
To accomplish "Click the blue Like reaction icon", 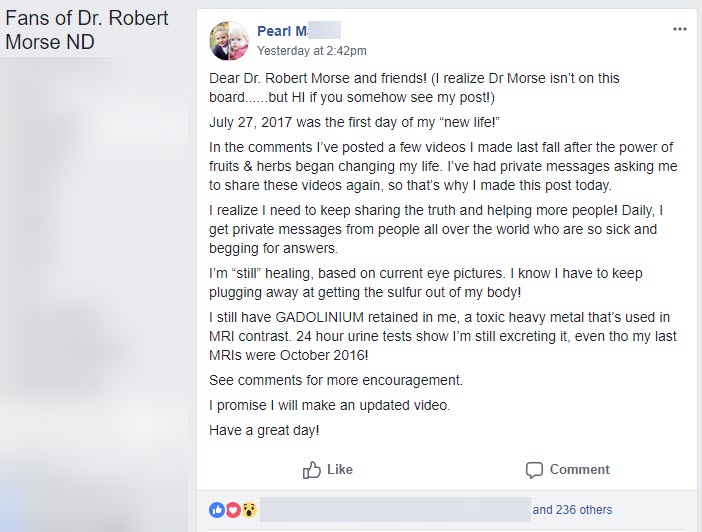I will [217, 510].
